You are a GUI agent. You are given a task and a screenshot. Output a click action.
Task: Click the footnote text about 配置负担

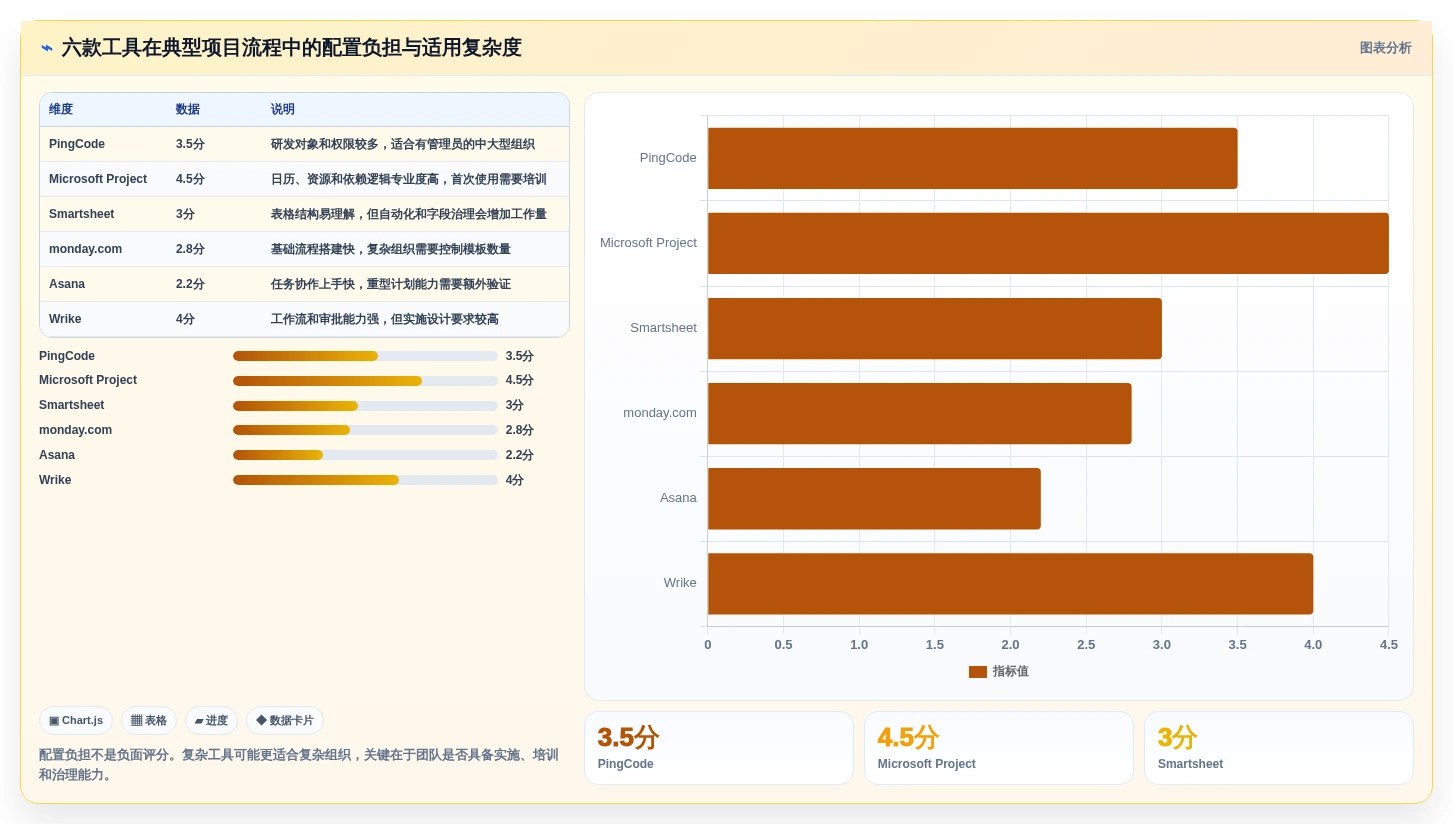click(x=299, y=765)
